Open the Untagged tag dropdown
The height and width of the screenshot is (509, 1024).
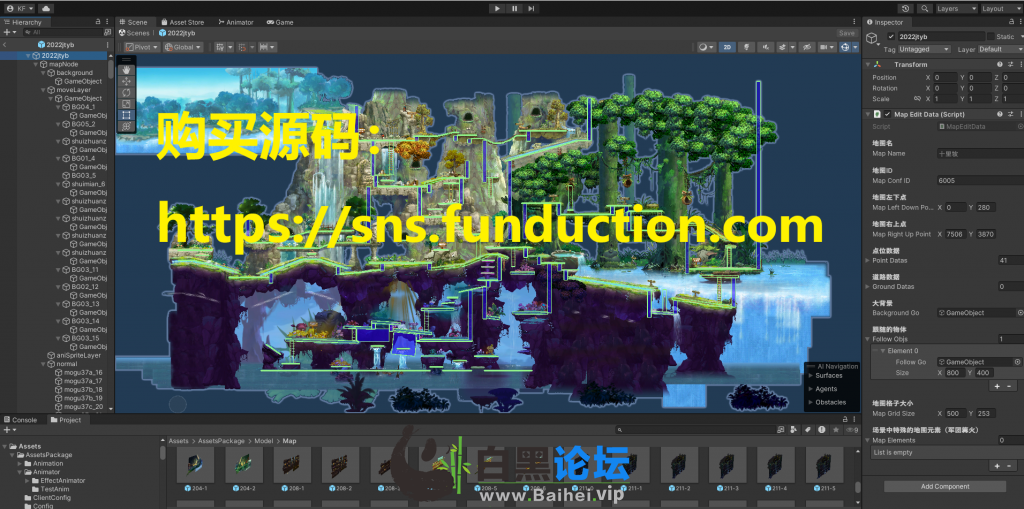tap(924, 49)
